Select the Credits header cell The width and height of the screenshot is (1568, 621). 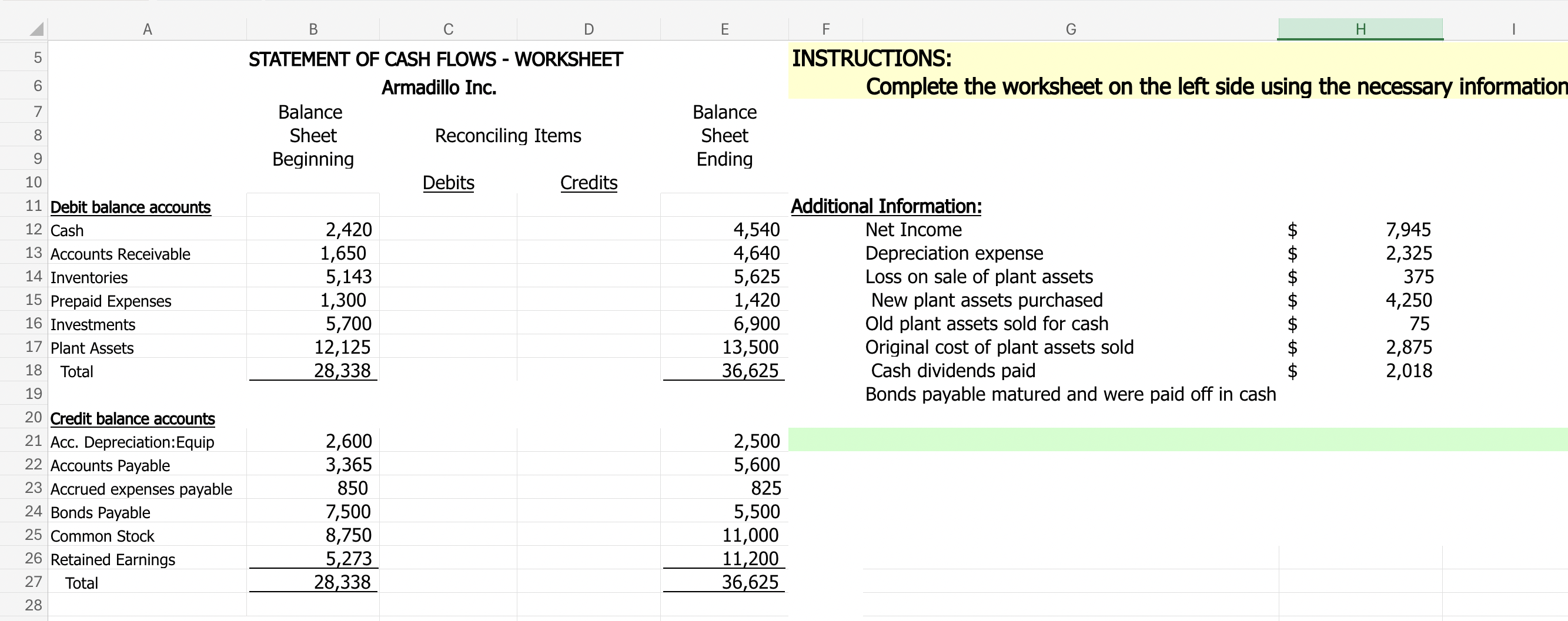coord(588,183)
